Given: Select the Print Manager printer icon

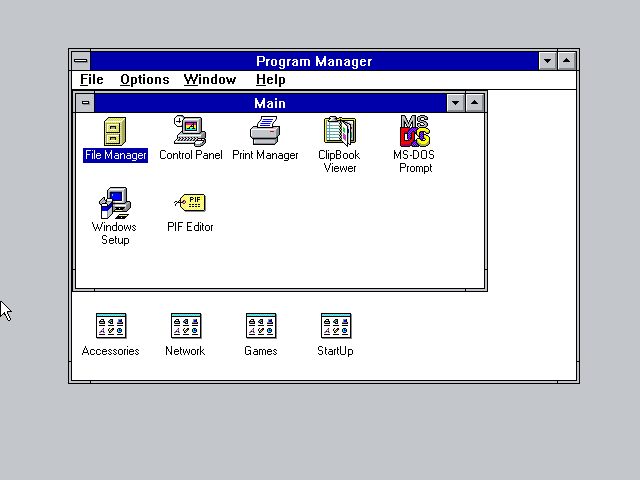Looking at the screenshot, I should pyautogui.click(x=265, y=131).
